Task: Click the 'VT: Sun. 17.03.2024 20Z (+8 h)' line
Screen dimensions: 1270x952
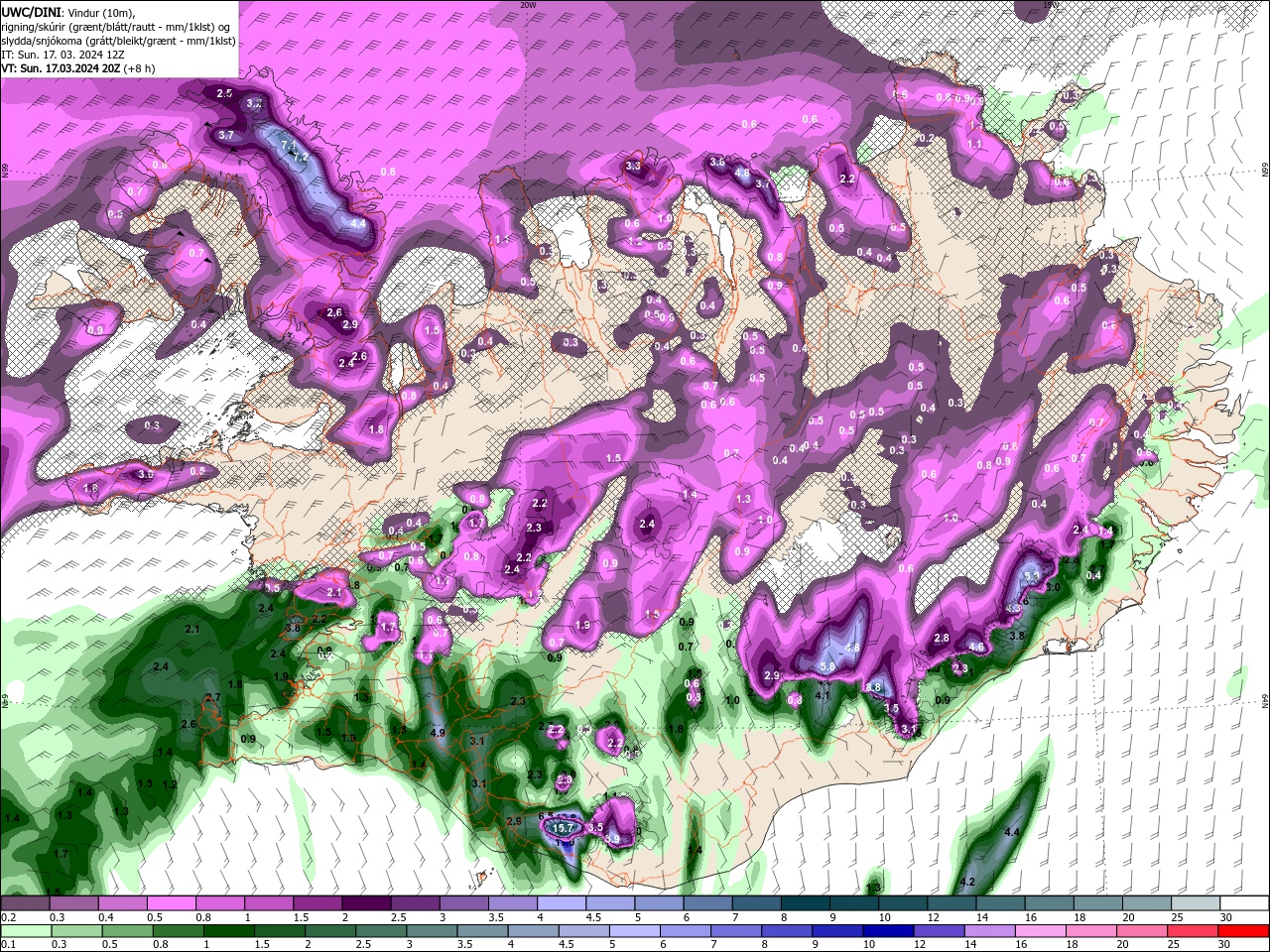Action: pyautogui.click(x=77, y=68)
